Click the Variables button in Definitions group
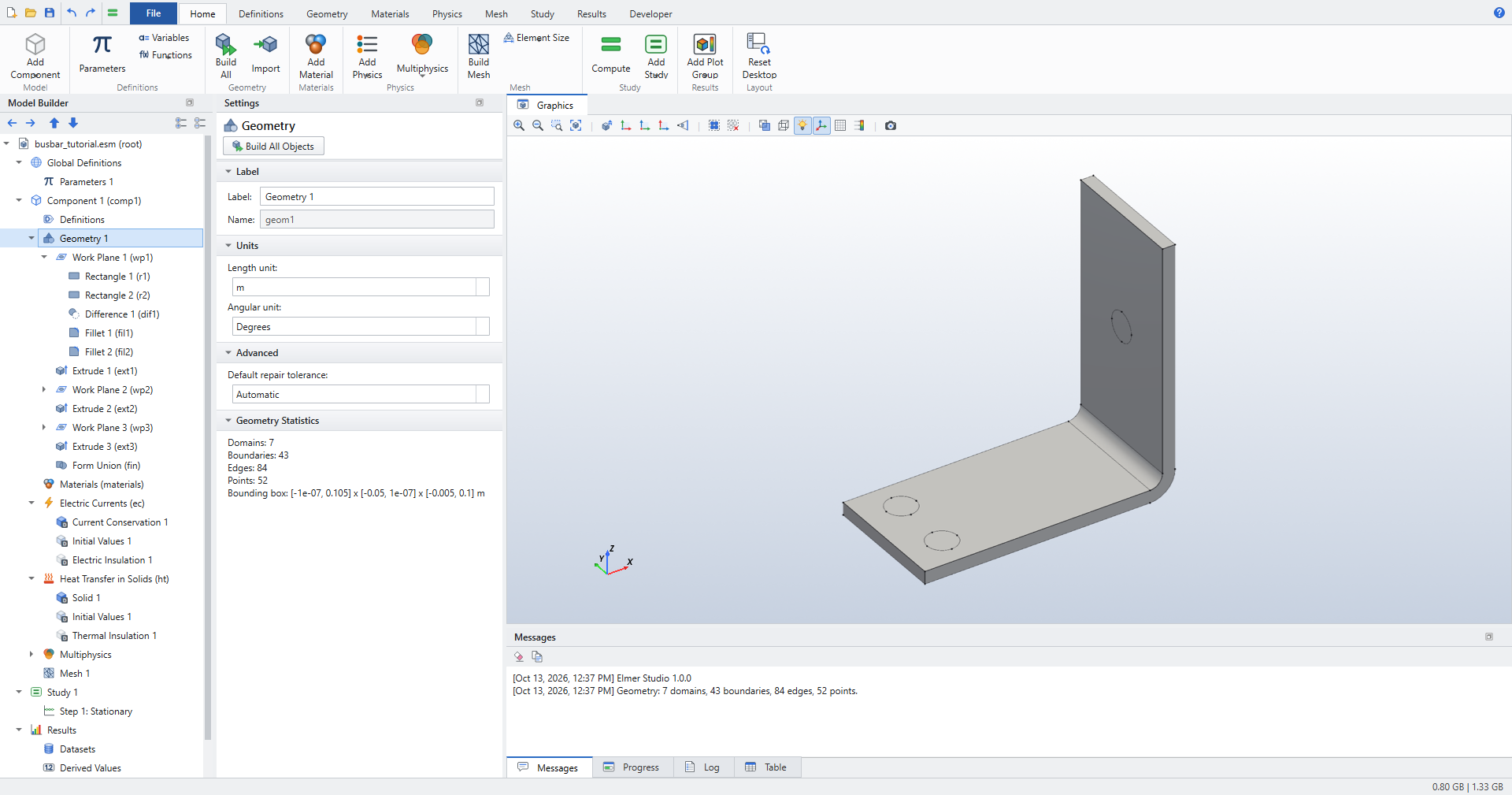 coord(164,38)
